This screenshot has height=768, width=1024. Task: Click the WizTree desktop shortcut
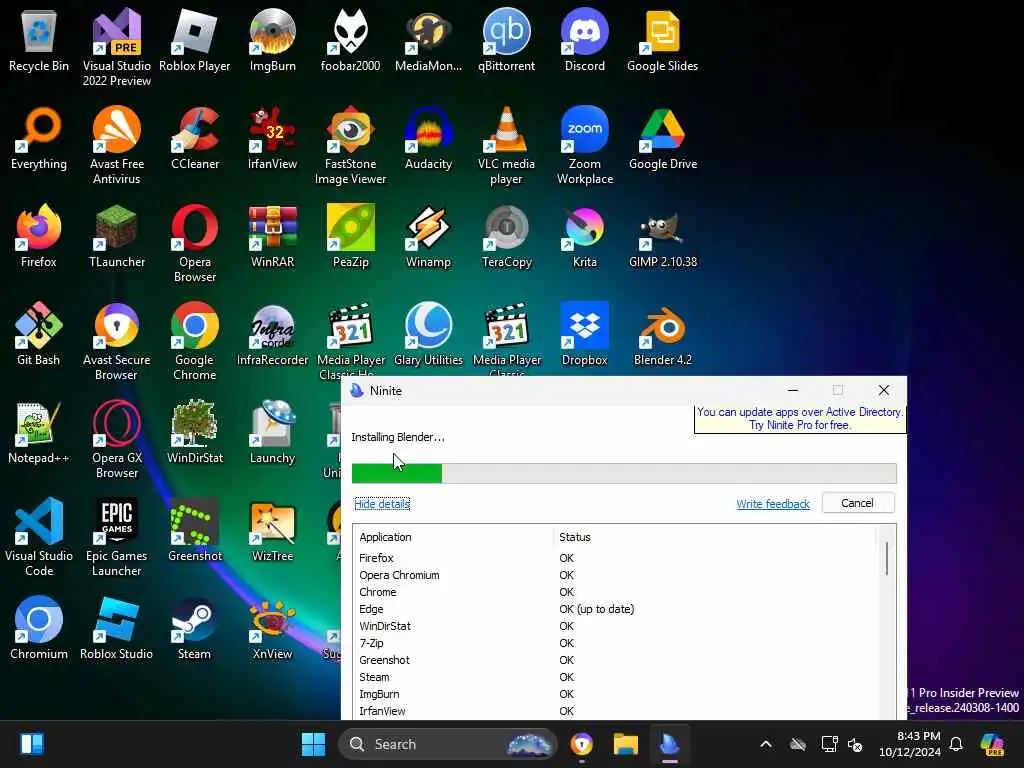click(272, 530)
